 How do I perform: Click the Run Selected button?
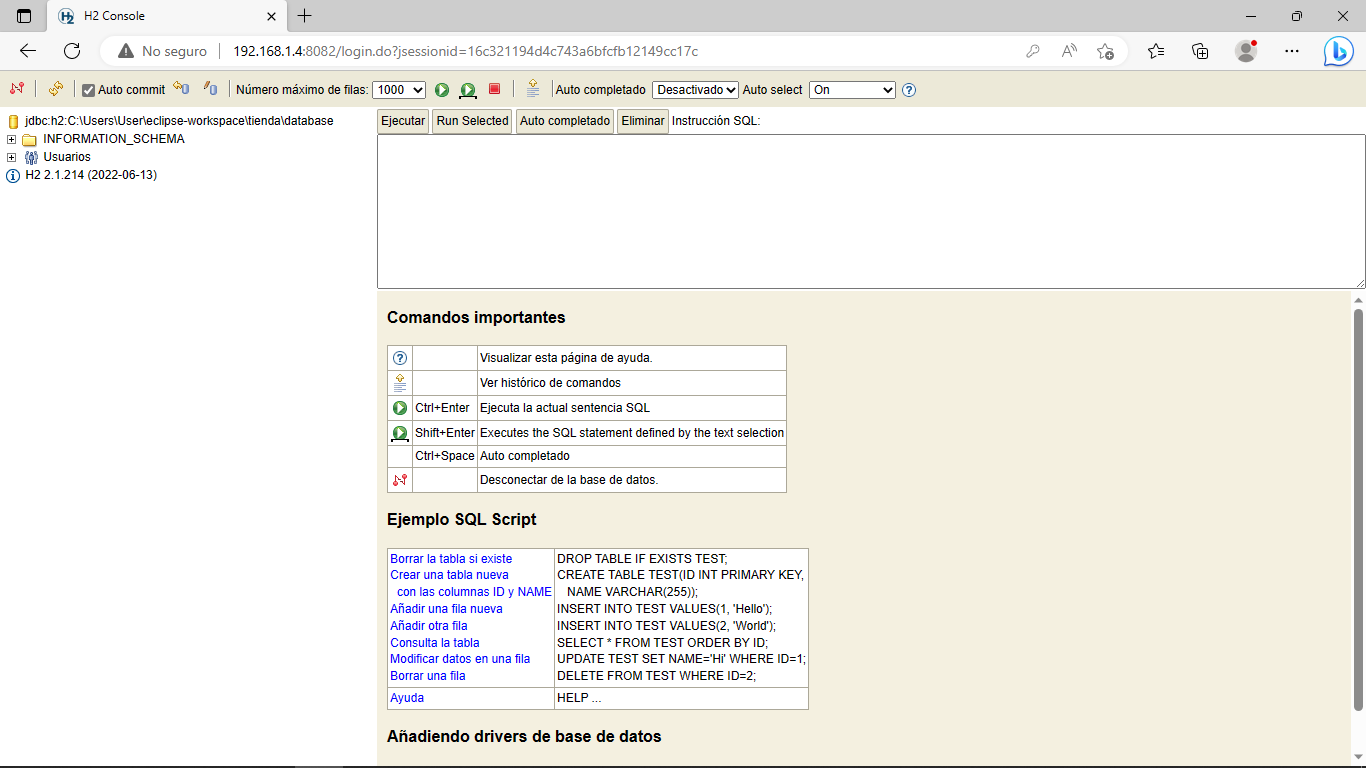pos(472,121)
